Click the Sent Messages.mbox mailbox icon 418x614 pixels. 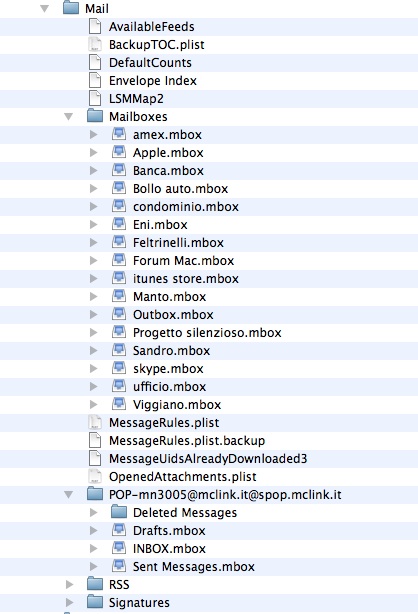(119, 566)
